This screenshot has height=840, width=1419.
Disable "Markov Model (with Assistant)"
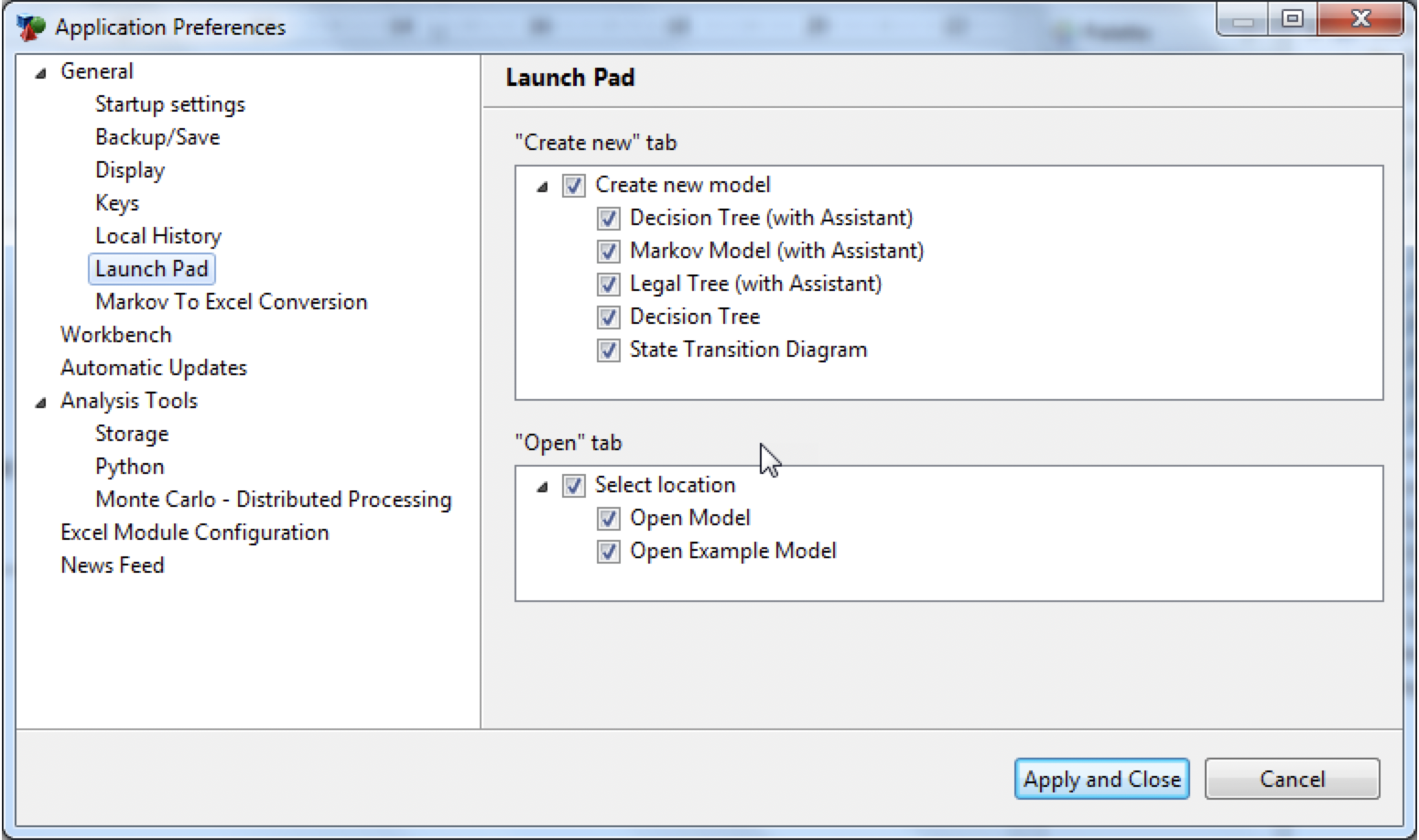[x=607, y=251]
